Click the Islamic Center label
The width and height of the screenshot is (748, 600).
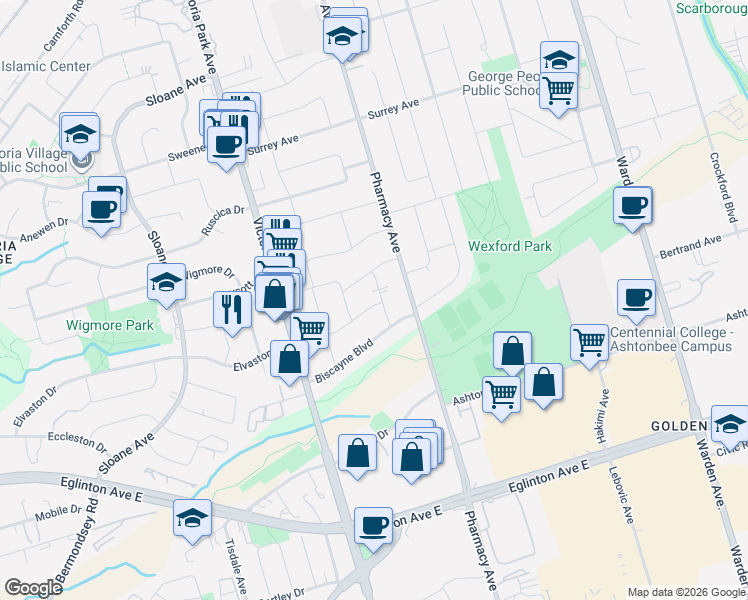tap(46, 66)
